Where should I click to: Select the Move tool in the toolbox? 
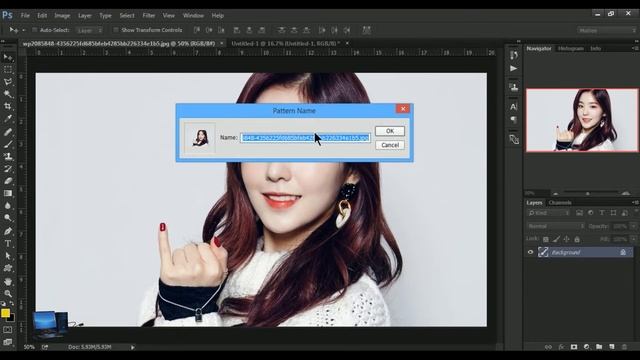8,58
